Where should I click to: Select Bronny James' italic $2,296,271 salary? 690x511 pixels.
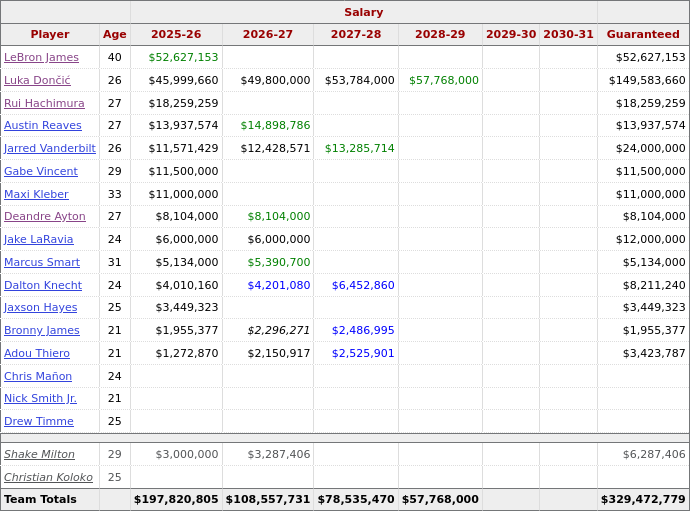[279, 330]
